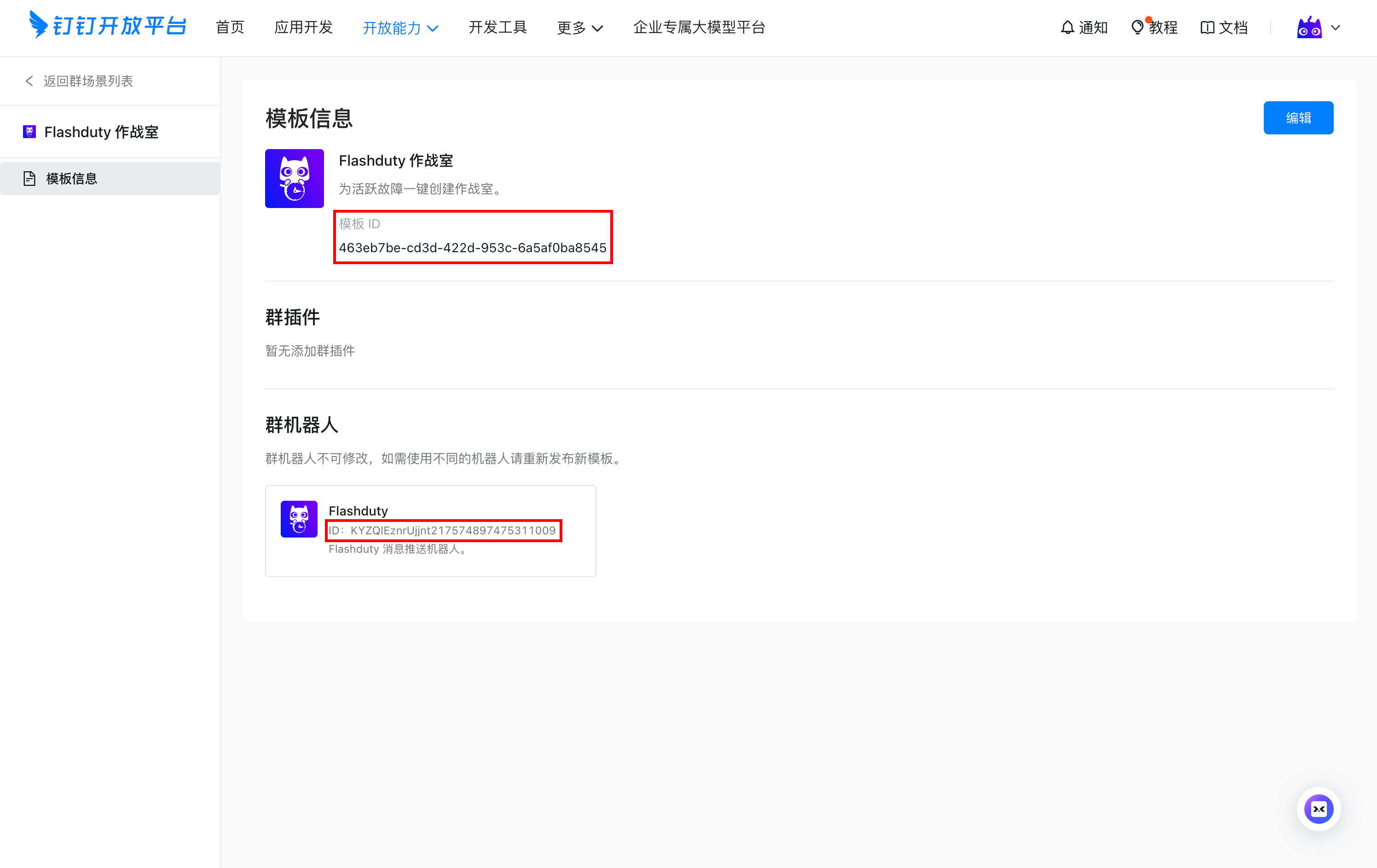
Task: Open the floating assistant chat button
Action: (1319, 809)
